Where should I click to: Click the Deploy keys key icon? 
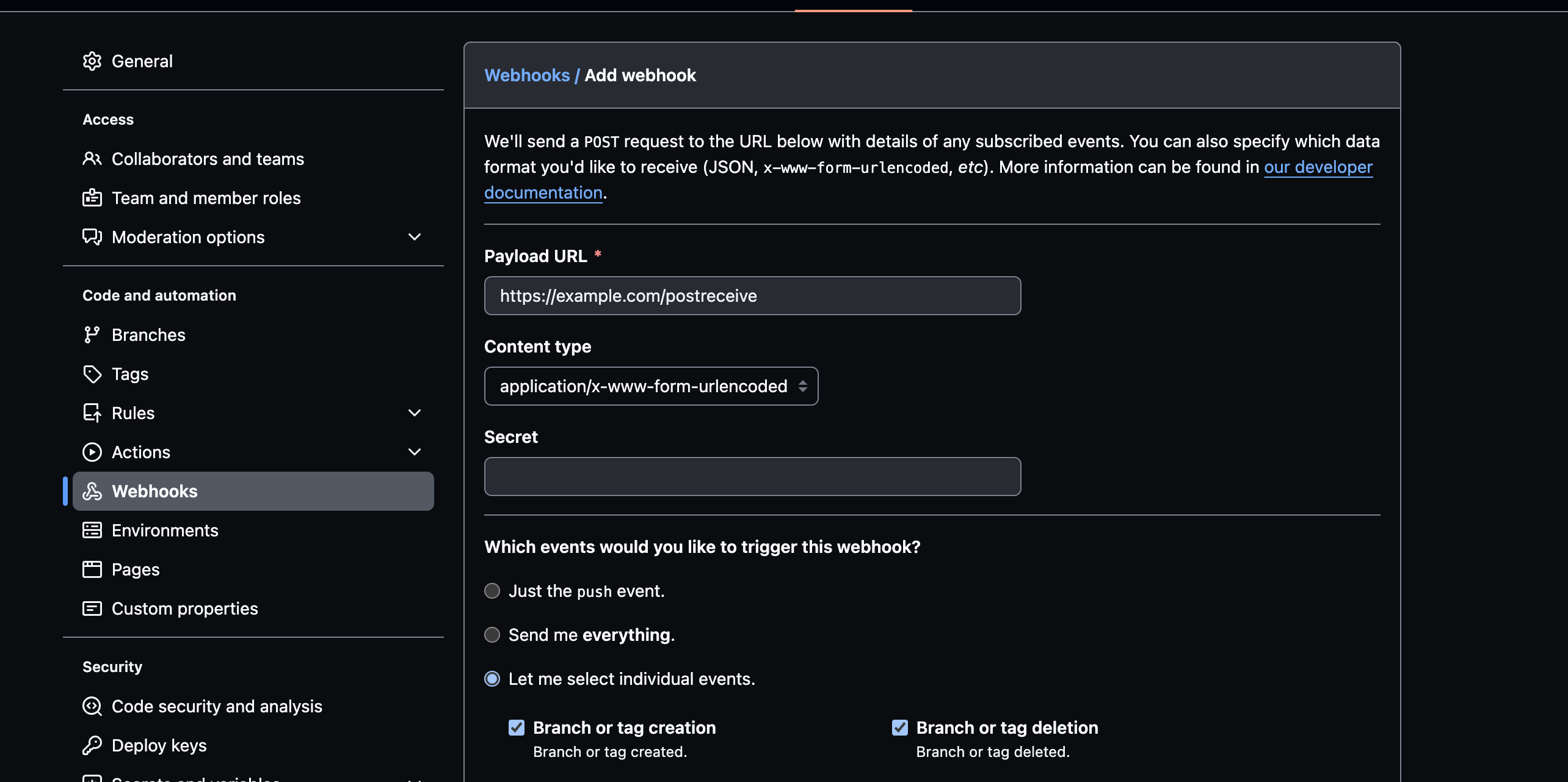pos(92,745)
